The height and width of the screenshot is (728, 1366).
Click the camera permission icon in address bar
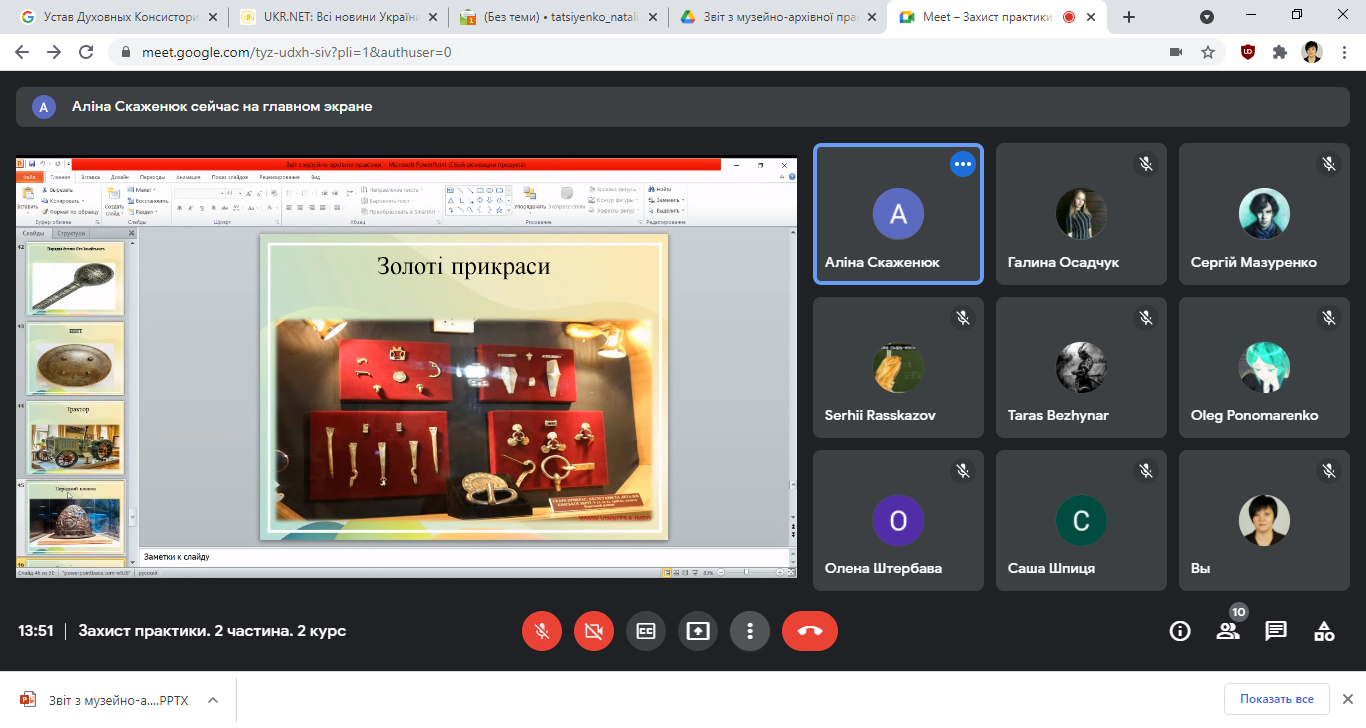(1176, 52)
